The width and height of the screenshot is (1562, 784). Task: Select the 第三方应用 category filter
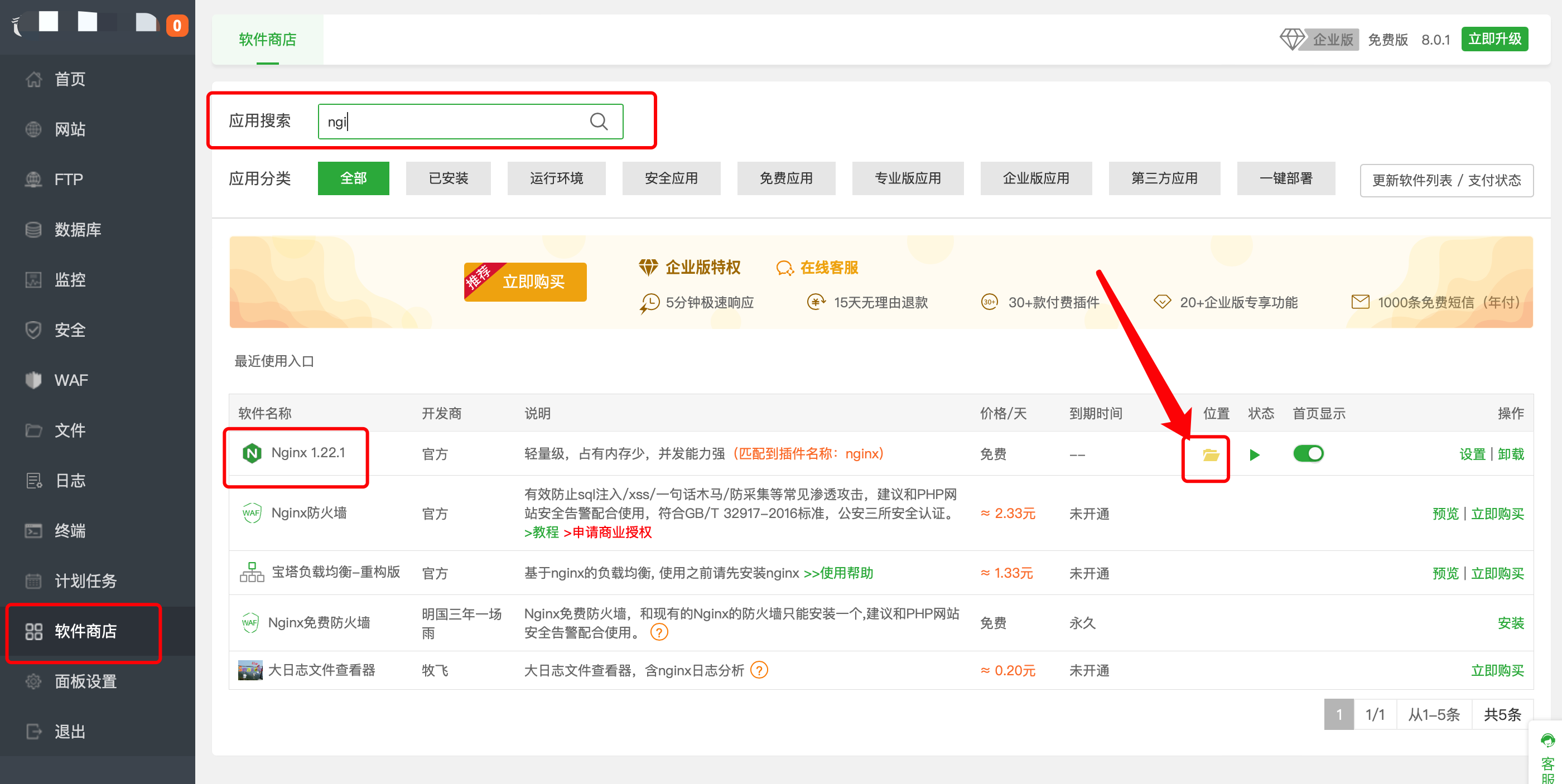click(1164, 178)
